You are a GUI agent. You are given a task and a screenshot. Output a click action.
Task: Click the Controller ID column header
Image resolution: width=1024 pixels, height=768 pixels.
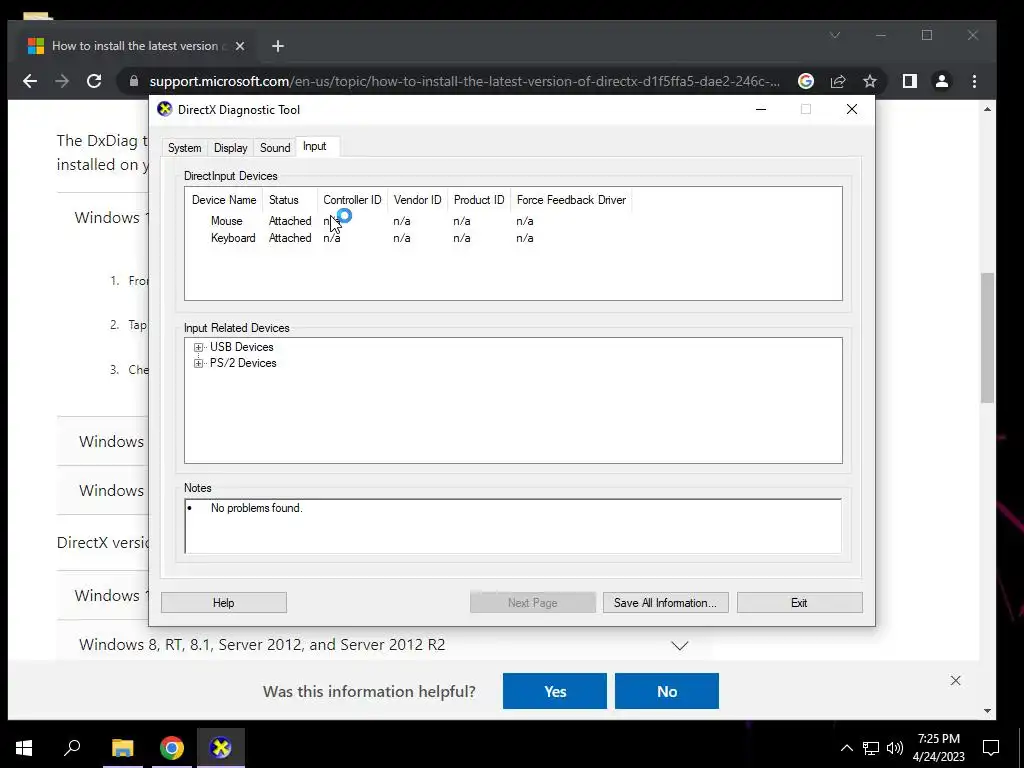pos(352,200)
